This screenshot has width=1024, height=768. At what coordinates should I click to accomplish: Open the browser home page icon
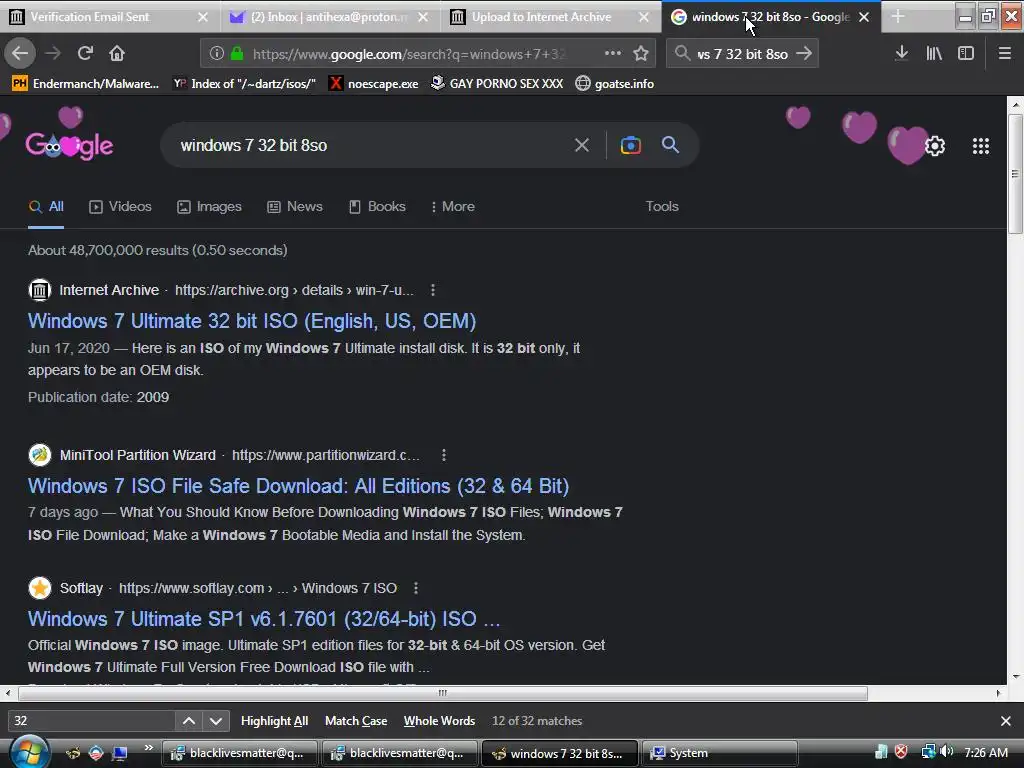pyautogui.click(x=117, y=54)
